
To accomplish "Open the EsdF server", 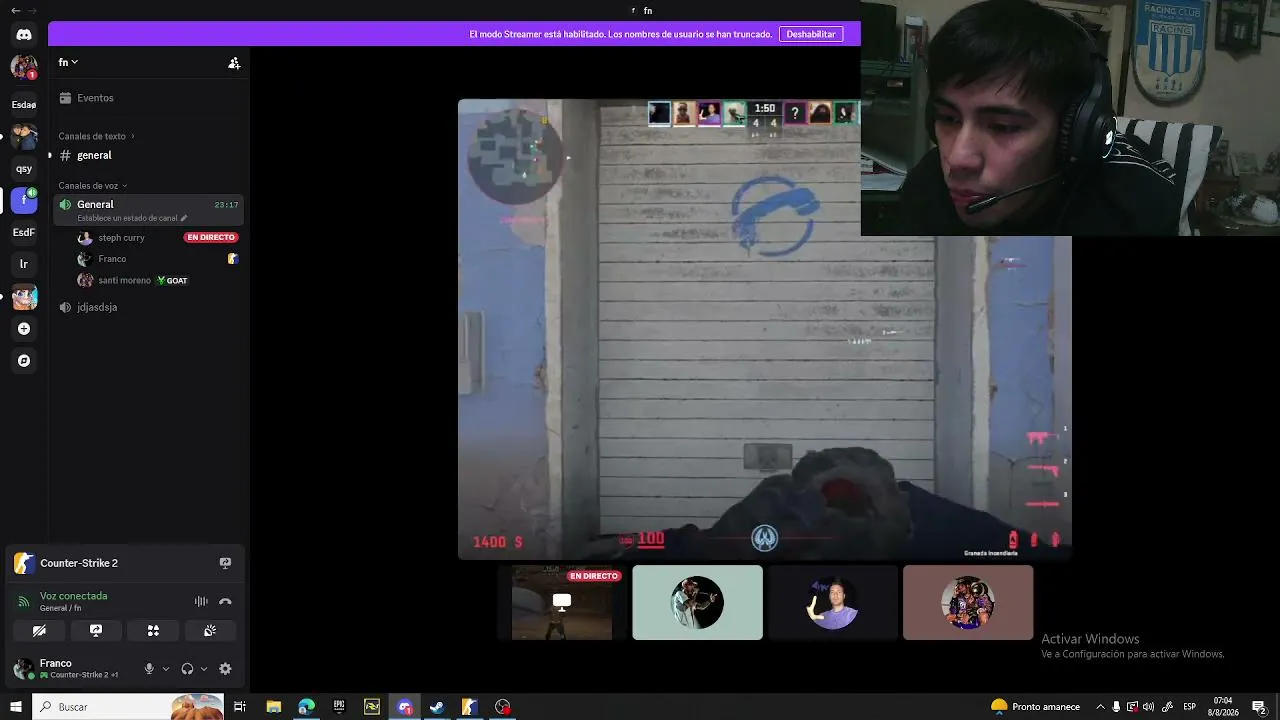I will pos(24,232).
